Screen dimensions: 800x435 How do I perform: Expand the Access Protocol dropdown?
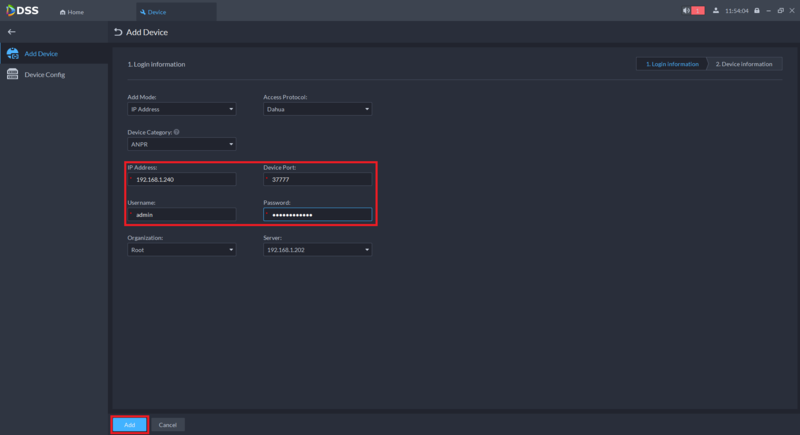tap(317, 109)
